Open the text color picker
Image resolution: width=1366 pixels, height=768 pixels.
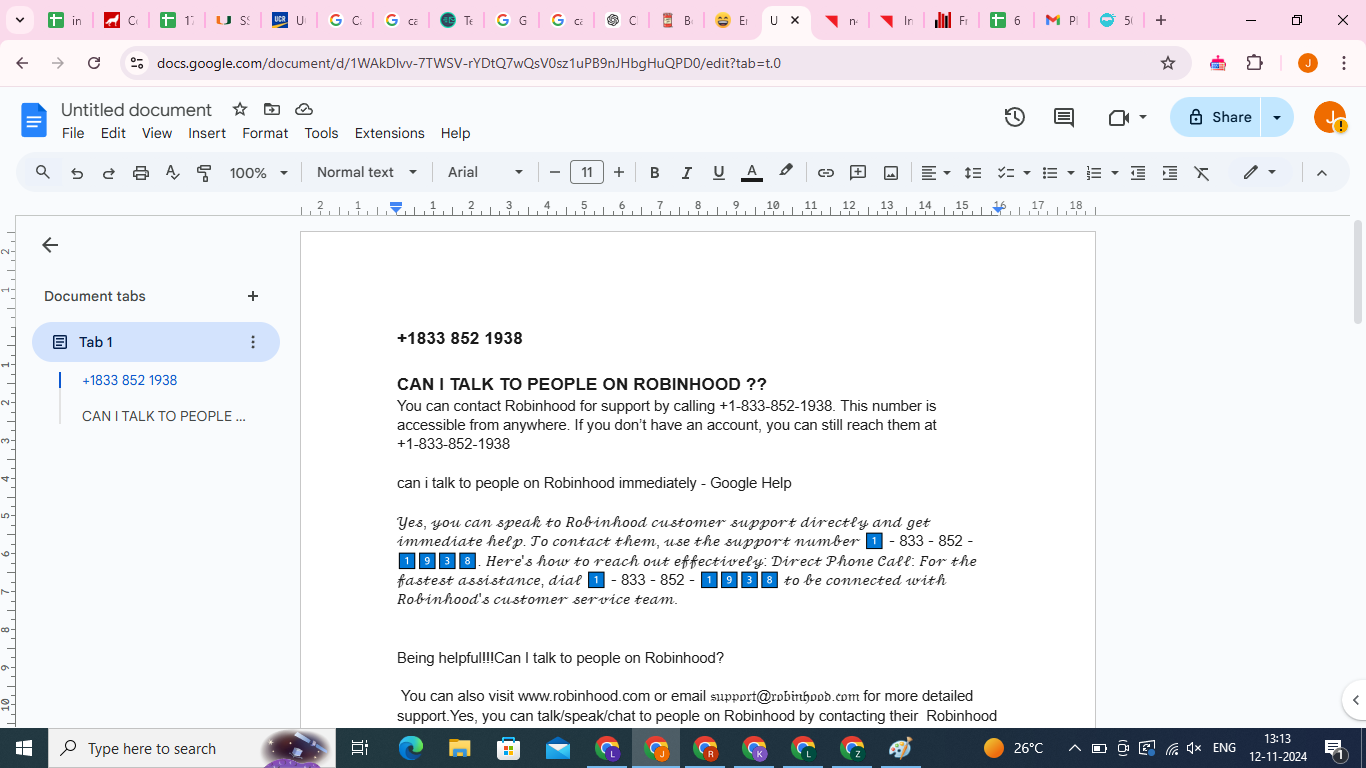pos(751,173)
